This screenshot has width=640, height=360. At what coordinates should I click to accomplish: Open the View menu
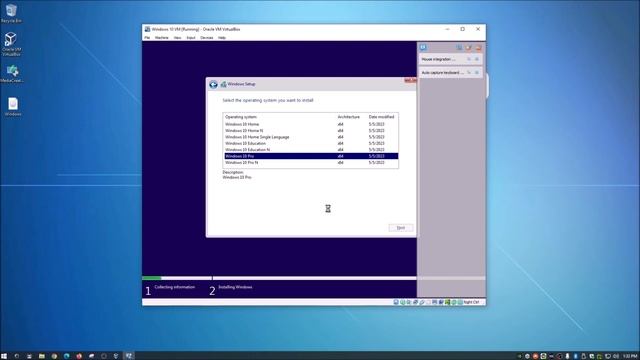pos(177,38)
